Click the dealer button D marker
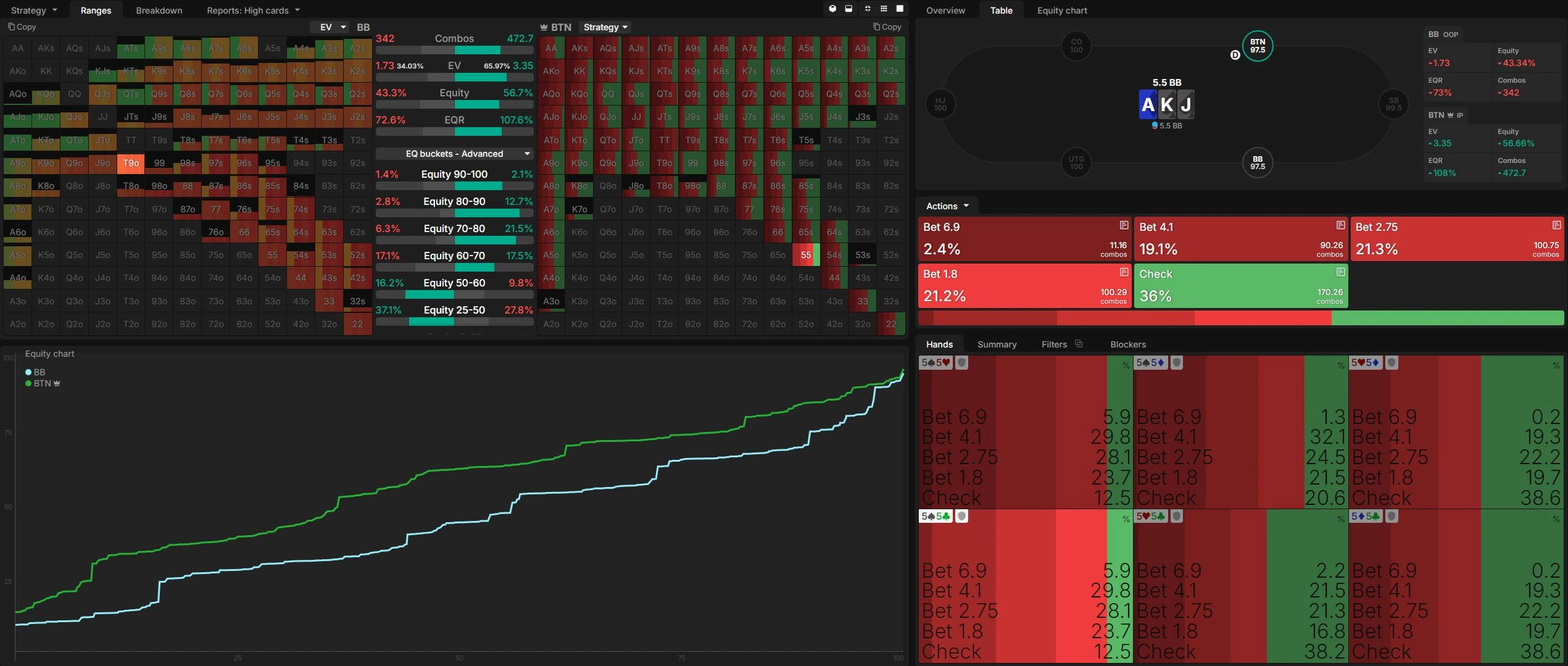 tap(1235, 55)
